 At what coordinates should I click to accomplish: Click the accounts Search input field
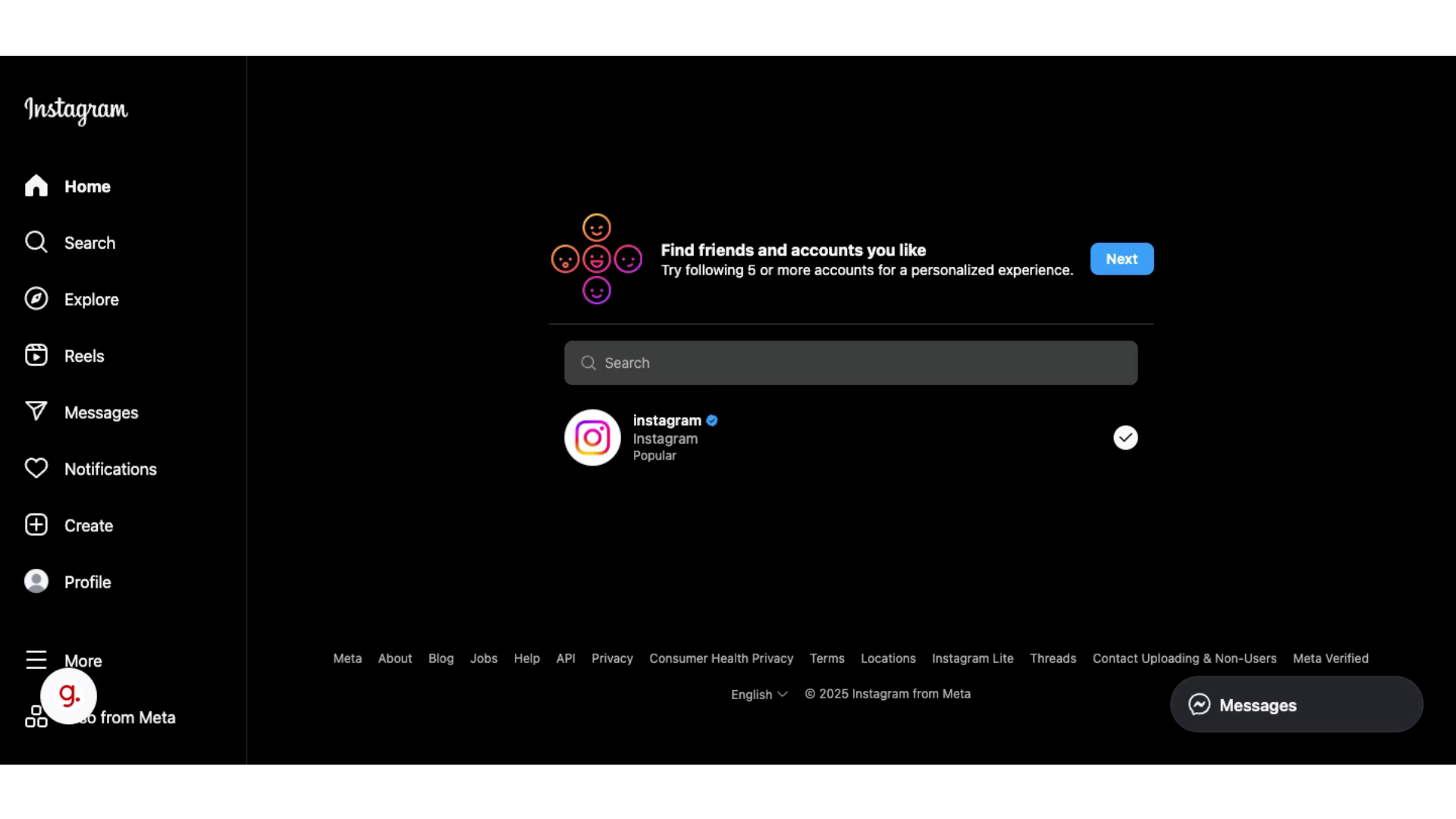[850, 362]
